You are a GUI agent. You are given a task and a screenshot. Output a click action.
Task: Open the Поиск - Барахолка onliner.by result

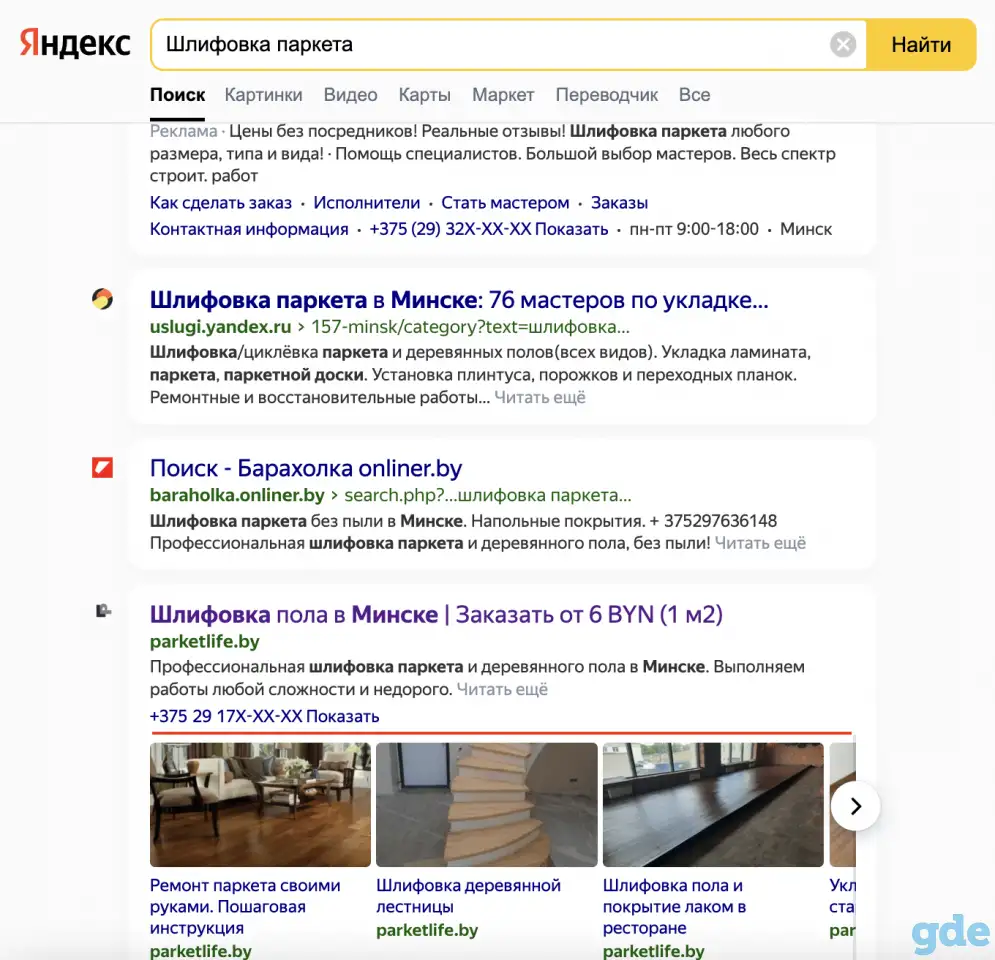[306, 468]
